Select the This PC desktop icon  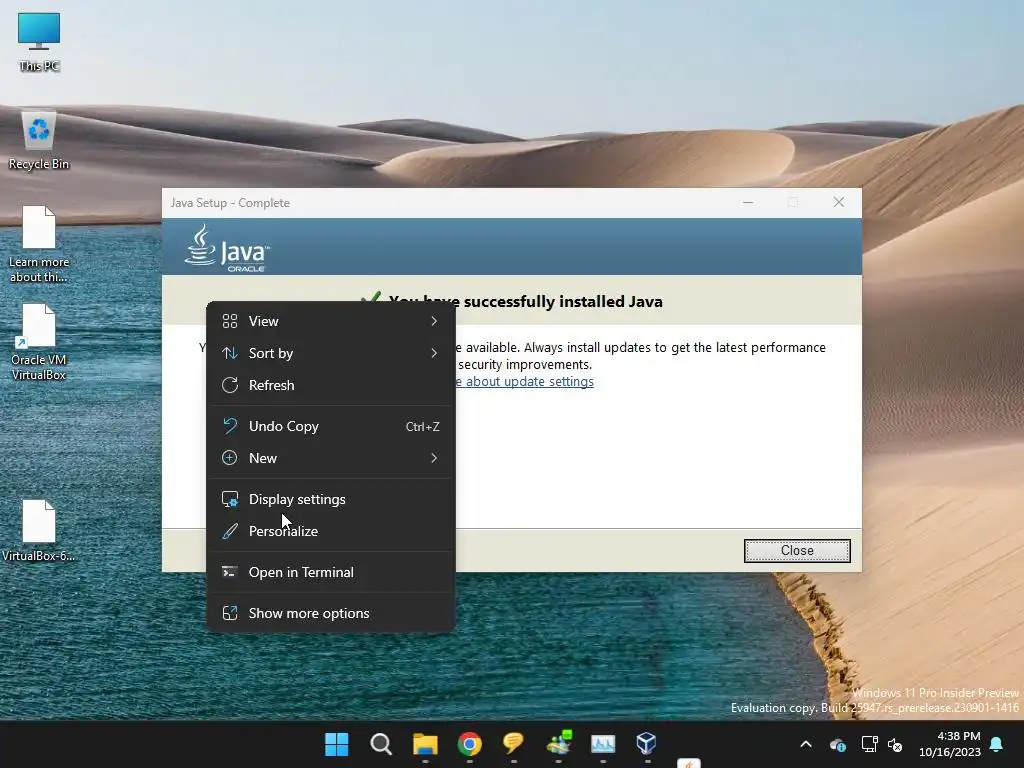click(39, 42)
